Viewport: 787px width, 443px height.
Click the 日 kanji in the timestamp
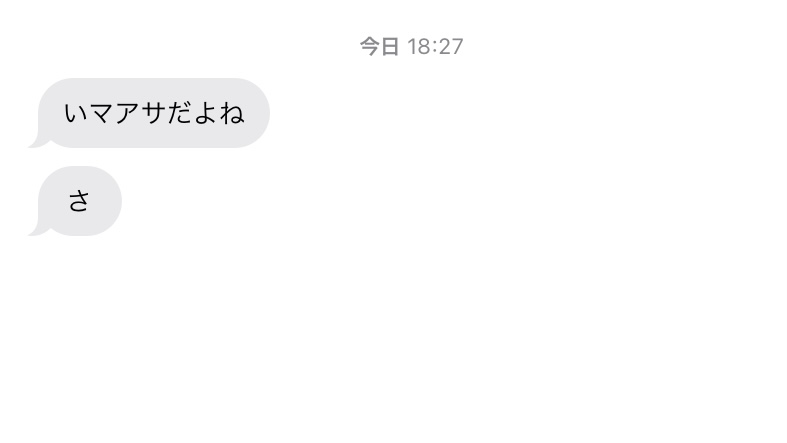[390, 47]
